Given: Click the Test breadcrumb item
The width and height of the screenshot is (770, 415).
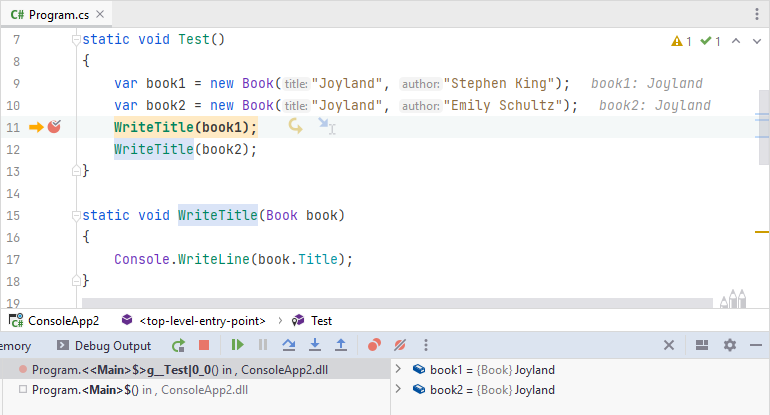Looking at the screenshot, I should pyautogui.click(x=321, y=321).
